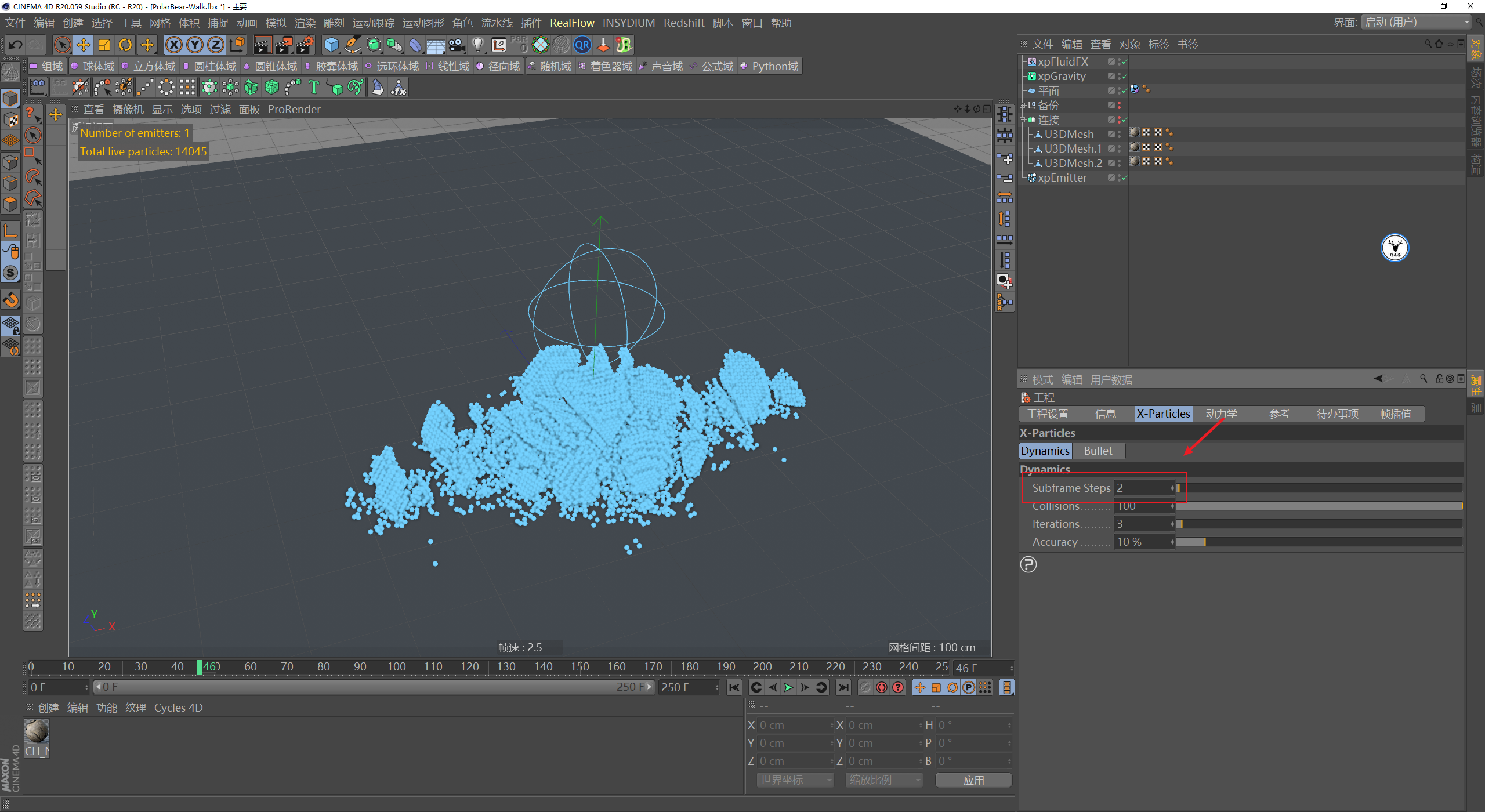
Task: Toggle Z axis lock button
Action: [215, 45]
